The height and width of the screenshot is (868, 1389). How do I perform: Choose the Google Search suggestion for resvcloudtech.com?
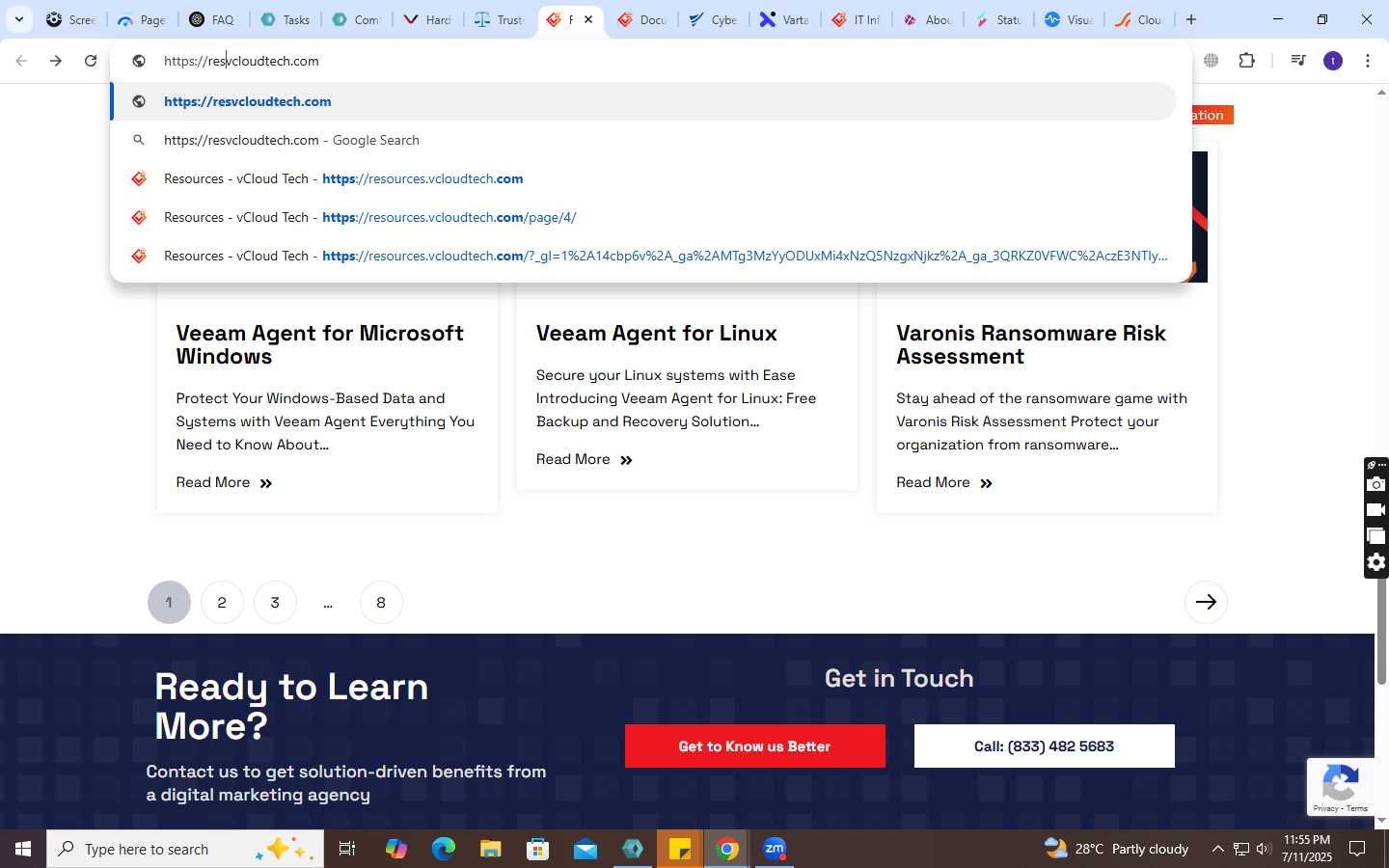643,140
